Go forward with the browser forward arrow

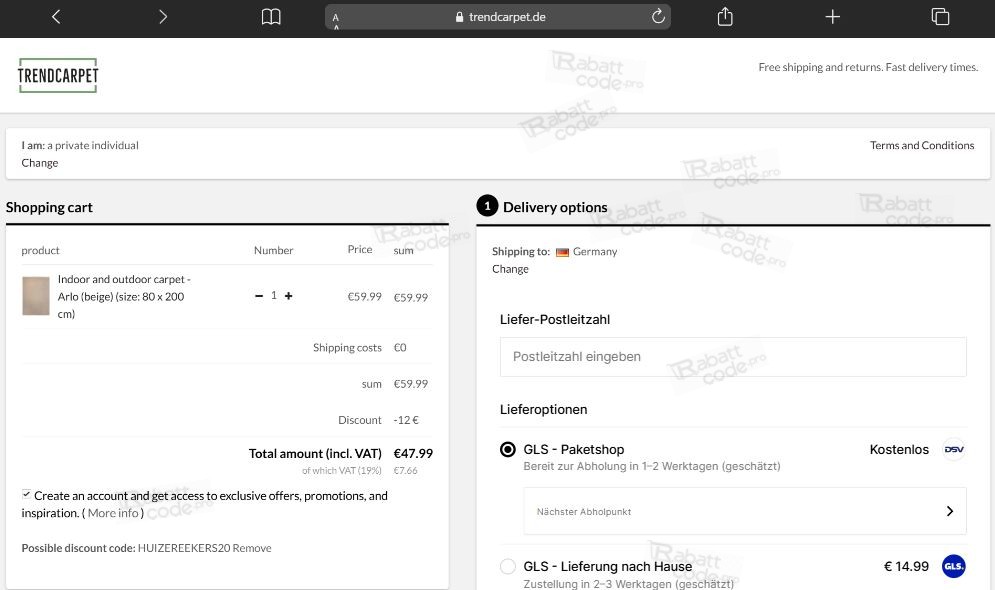tap(163, 16)
